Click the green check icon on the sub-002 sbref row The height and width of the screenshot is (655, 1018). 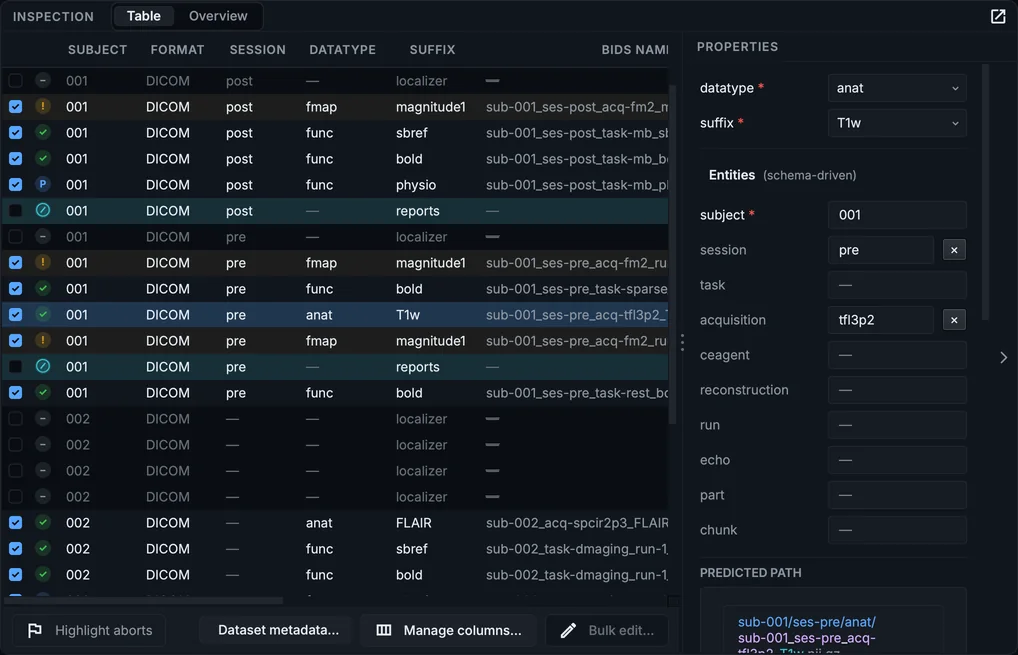tap(43, 549)
